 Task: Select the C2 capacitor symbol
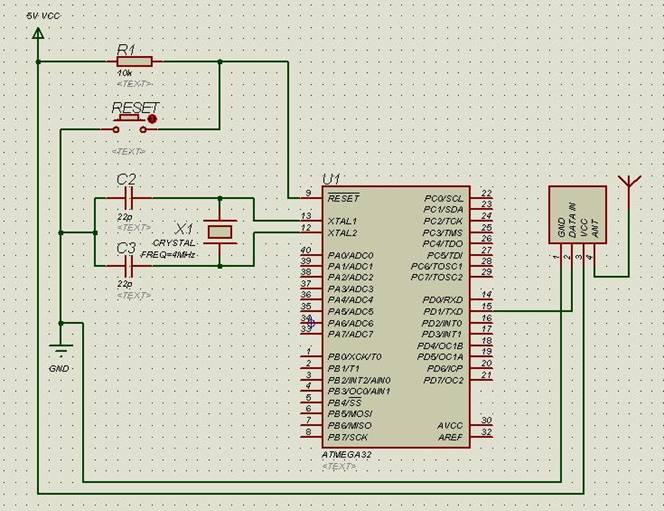(128, 198)
